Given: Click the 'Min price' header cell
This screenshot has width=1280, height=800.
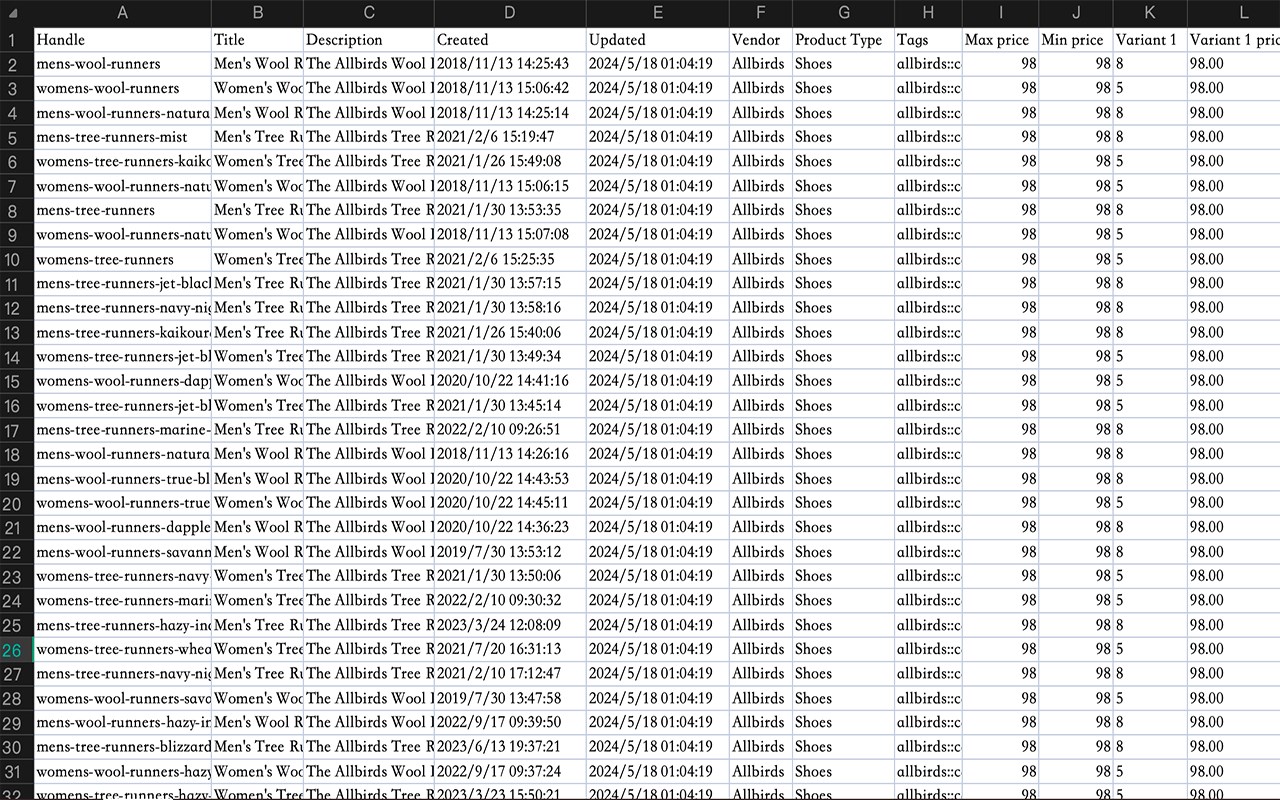Looking at the screenshot, I should tap(1076, 40).
